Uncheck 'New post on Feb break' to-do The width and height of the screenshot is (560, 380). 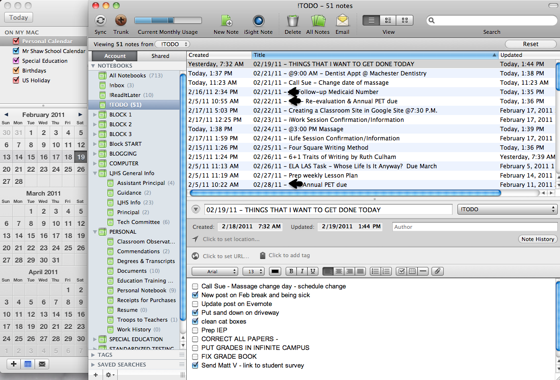point(195,295)
